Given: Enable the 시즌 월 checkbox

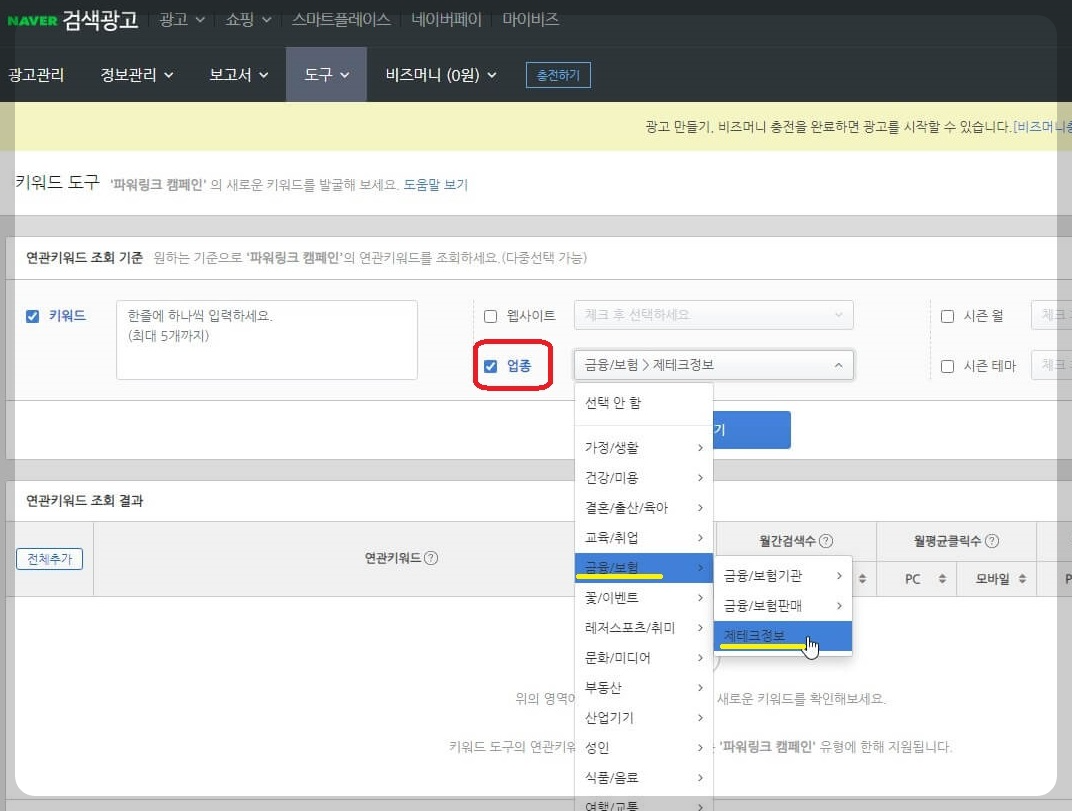Looking at the screenshot, I should point(948,316).
